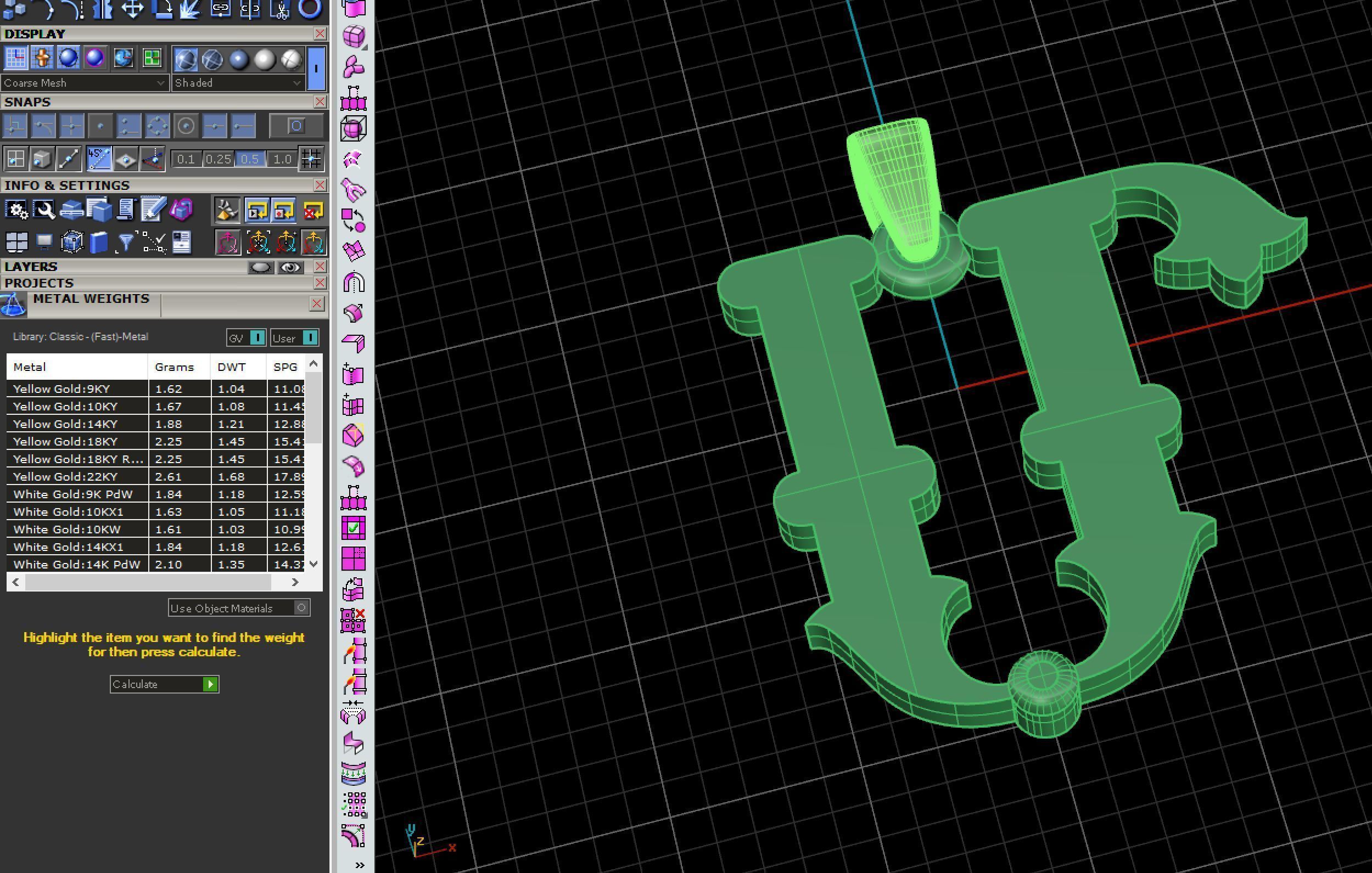
Task: Toggle the quadrant snap button
Action: point(157,126)
